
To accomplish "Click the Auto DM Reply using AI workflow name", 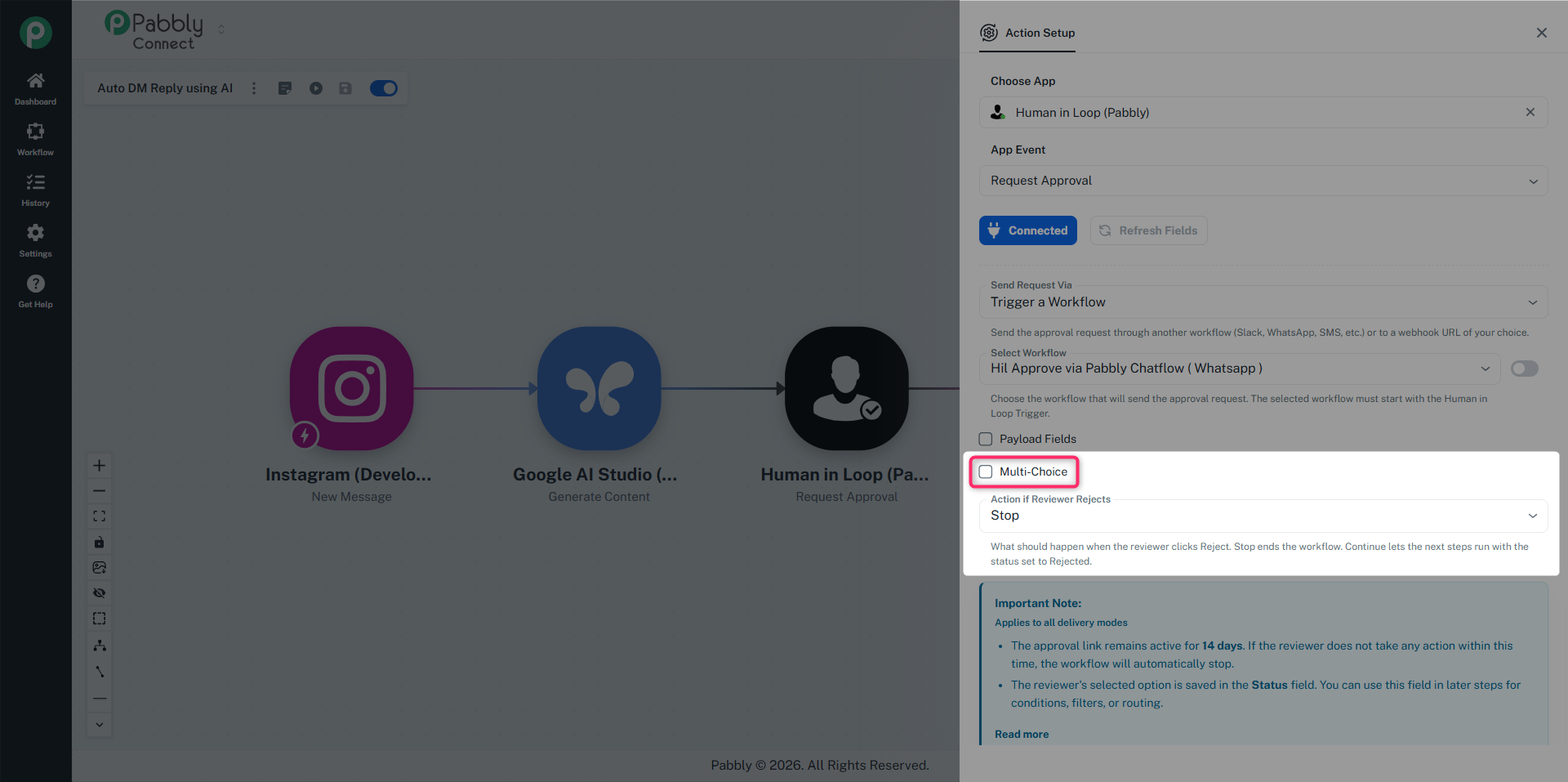I will pos(165,88).
